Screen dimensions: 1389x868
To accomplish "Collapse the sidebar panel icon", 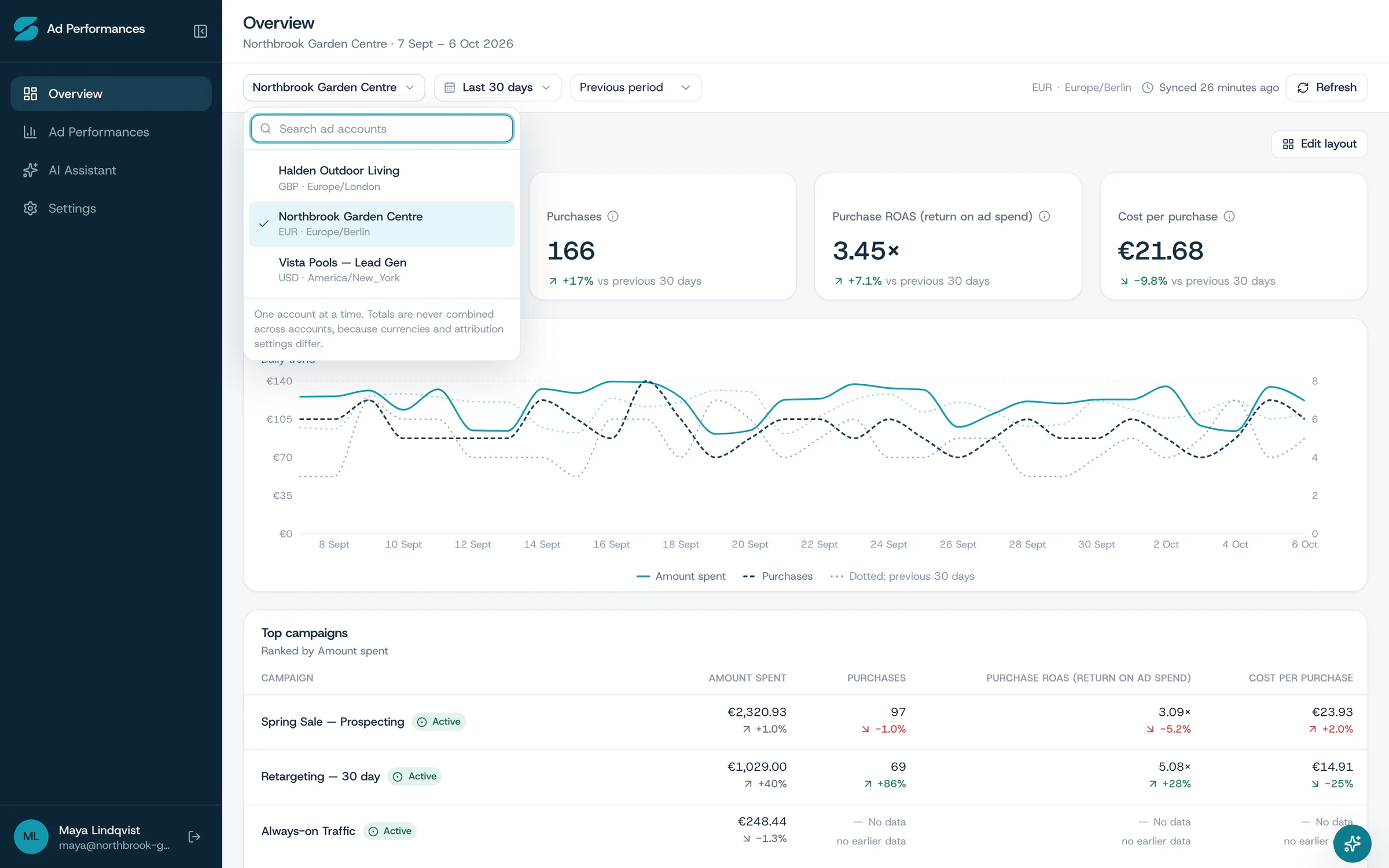I will tap(200, 31).
